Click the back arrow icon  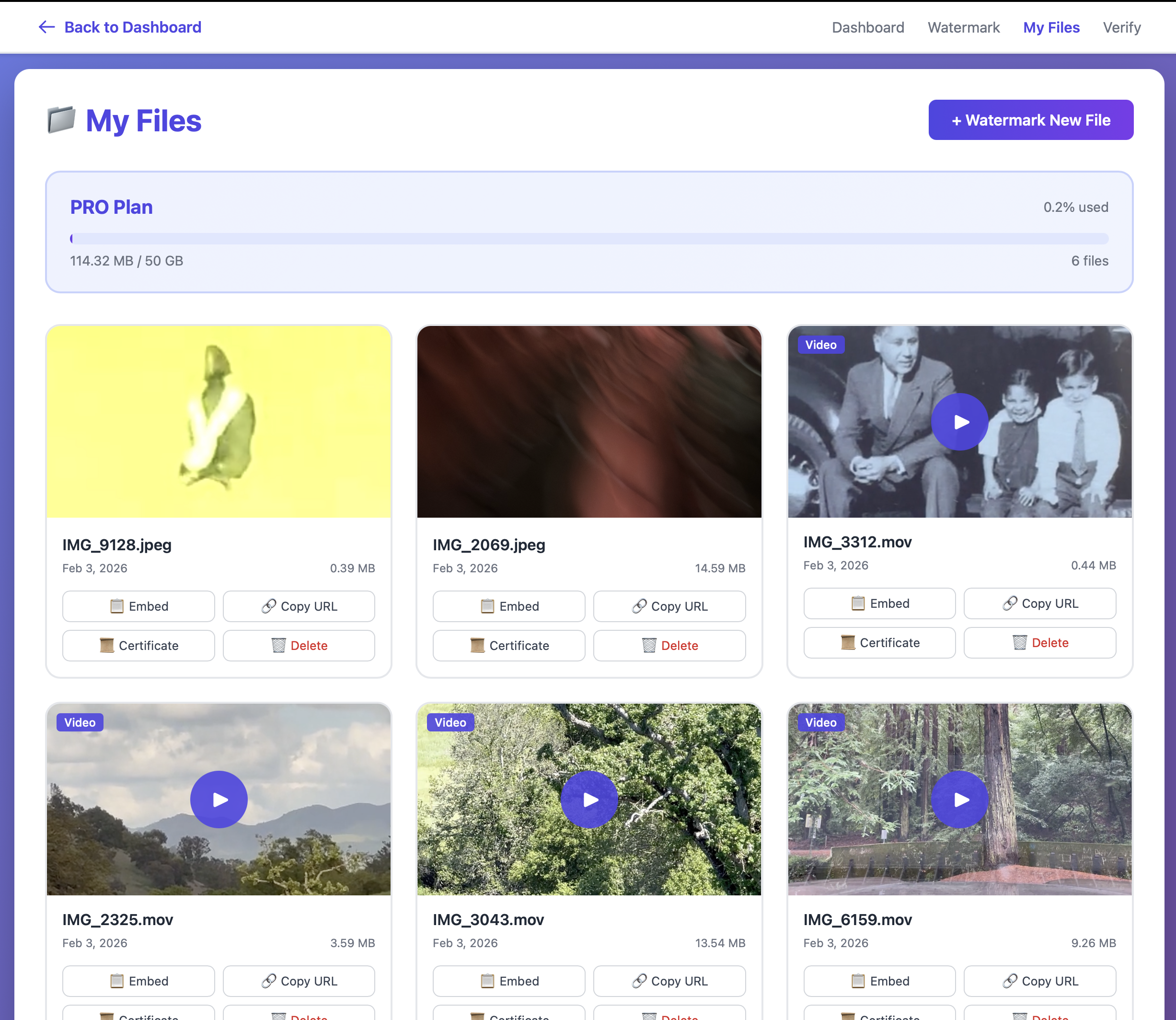pos(46,27)
